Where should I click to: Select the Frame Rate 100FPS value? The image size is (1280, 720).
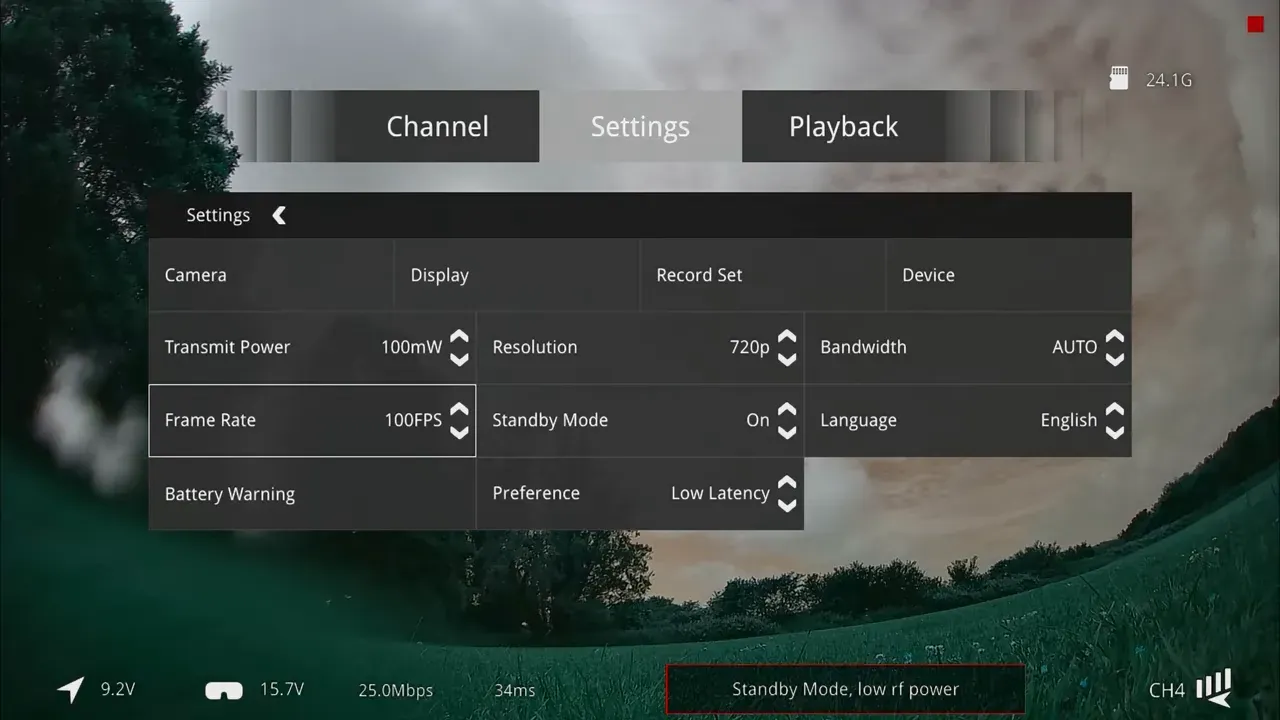pos(413,420)
